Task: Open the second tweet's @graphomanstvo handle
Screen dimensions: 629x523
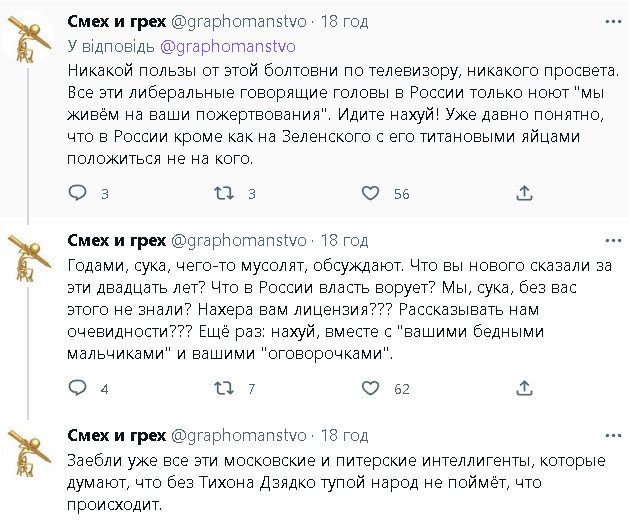Action: click(x=238, y=241)
